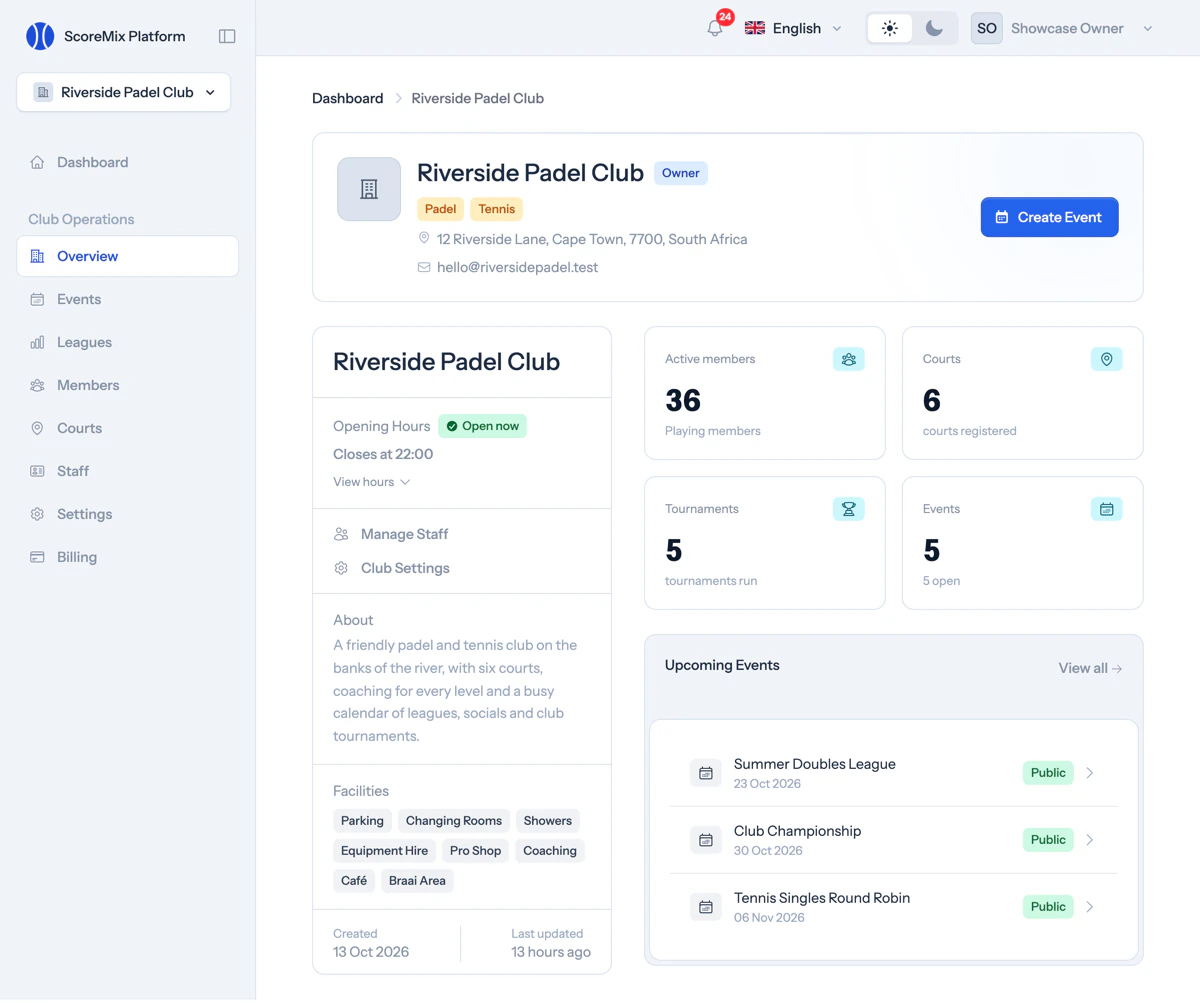Click the Summer Doubles League row chevron
The height and width of the screenshot is (1003, 1200).
coord(1090,773)
